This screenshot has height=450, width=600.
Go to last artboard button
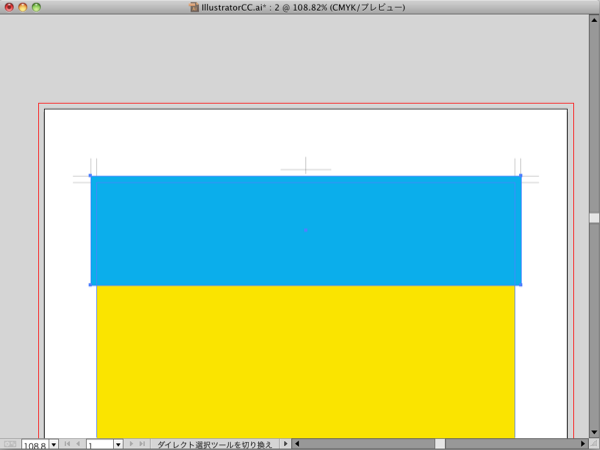[x=142, y=444]
